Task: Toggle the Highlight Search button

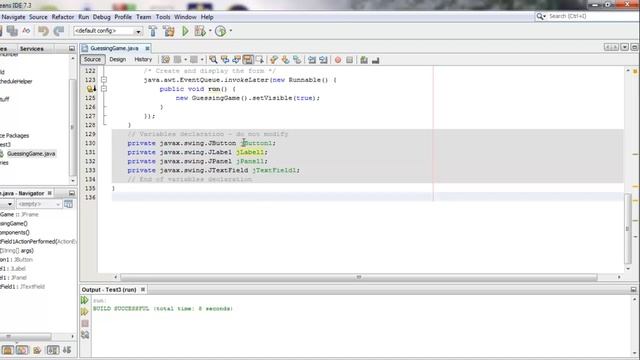Action: [248, 60]
